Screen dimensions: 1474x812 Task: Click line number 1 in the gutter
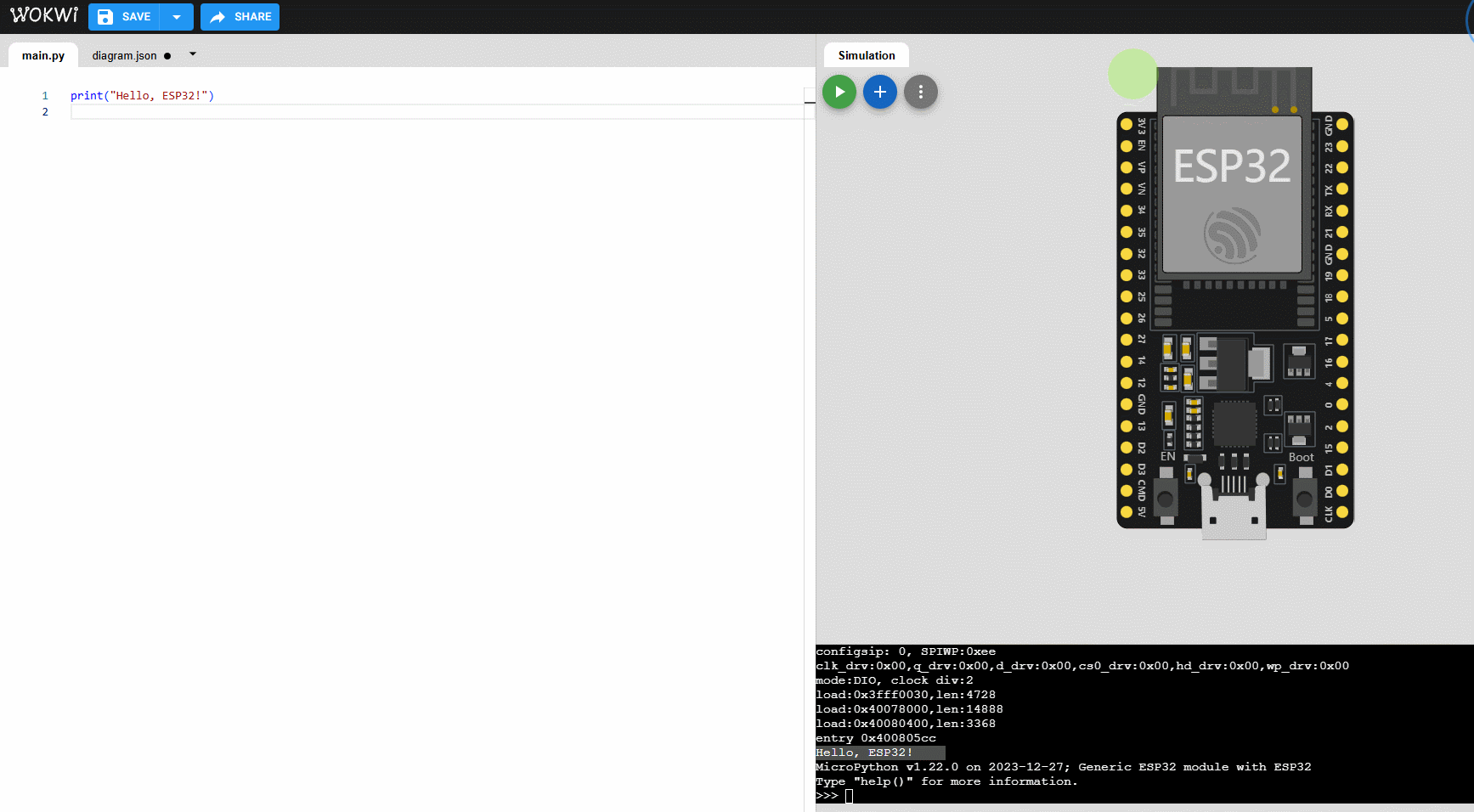(x=45, y=96)
